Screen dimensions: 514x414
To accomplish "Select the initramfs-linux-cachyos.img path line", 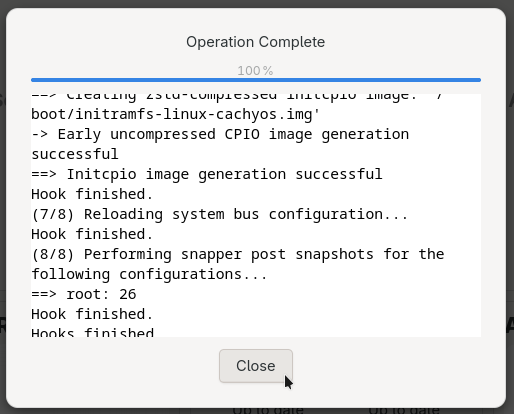I will 176,114.
